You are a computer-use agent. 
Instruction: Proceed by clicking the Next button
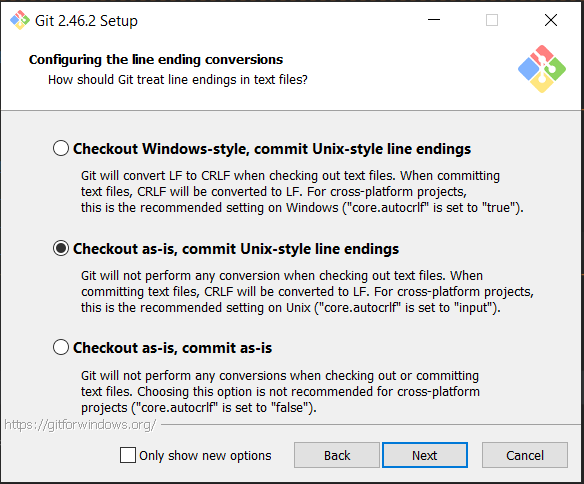(425, 455)
